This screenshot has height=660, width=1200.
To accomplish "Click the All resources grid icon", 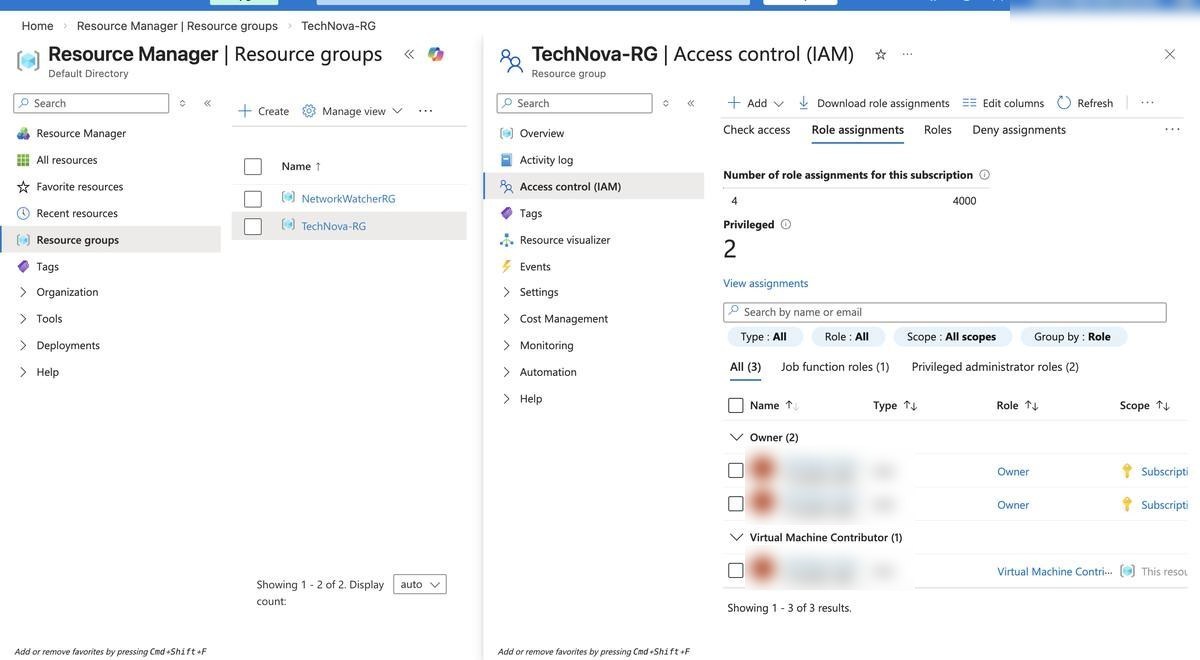I will 23,160.
